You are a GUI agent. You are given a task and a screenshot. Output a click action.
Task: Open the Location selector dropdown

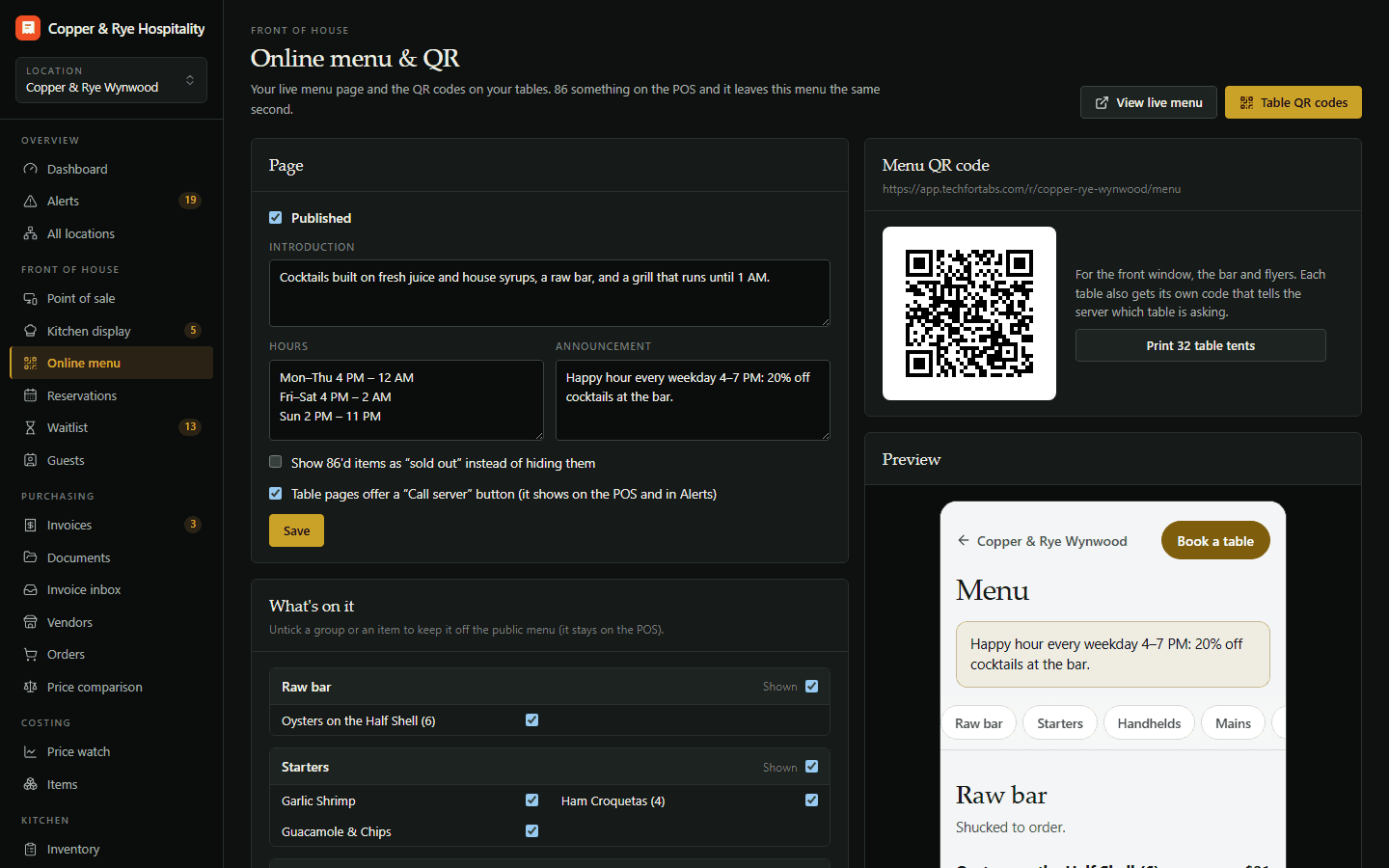coord(111,80)
